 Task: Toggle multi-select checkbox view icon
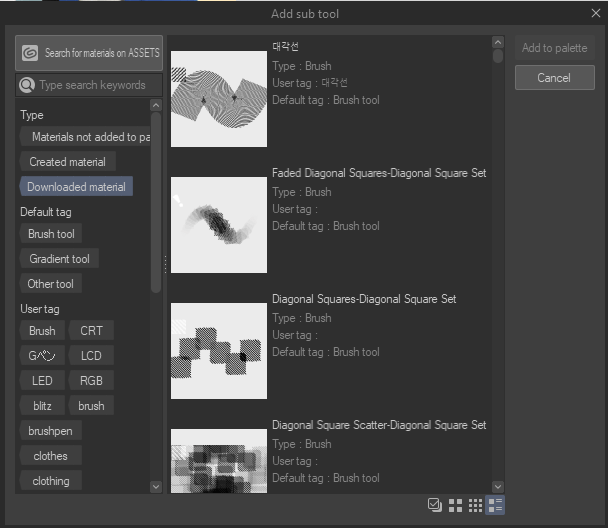point(435,505)
